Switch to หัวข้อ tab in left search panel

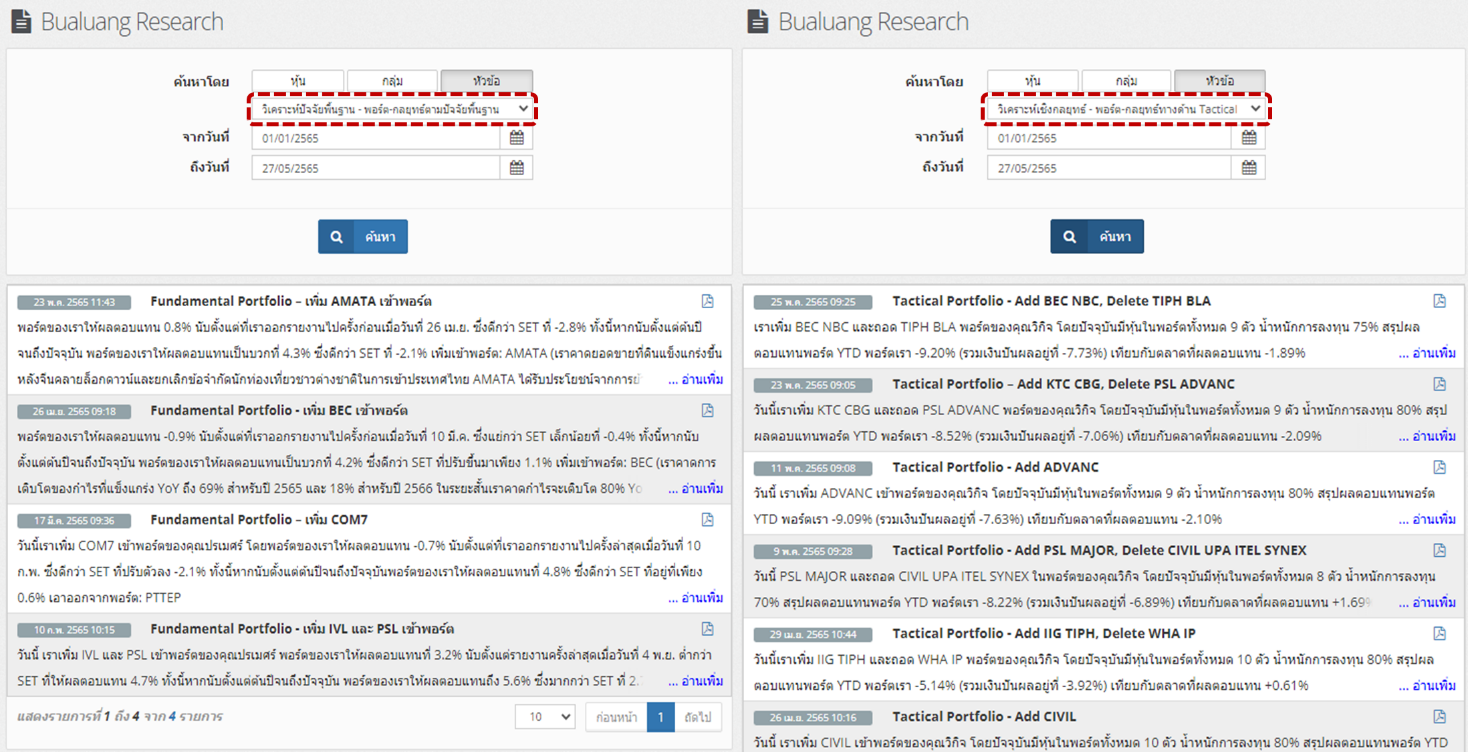pos(487,81)
